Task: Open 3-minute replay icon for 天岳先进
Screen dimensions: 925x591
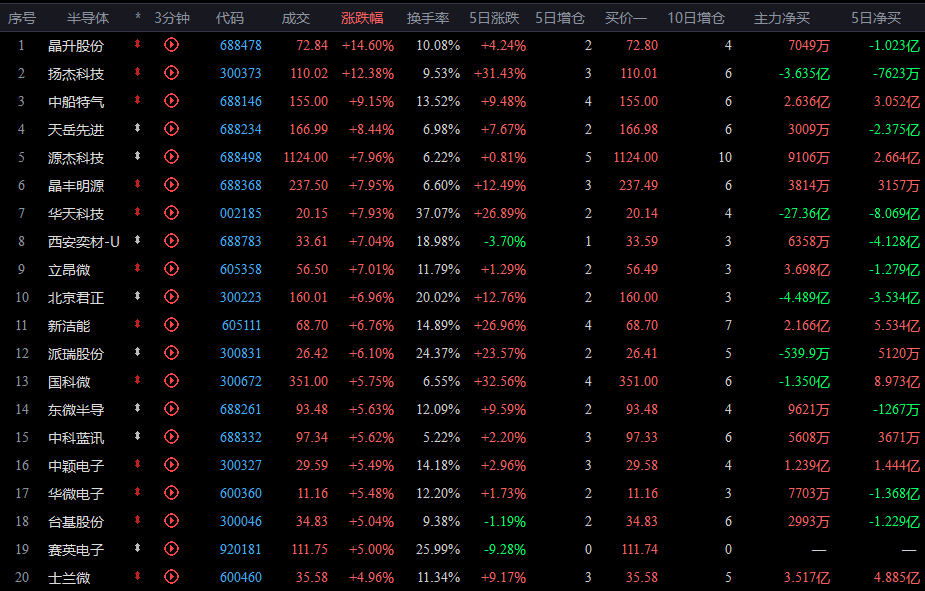Action: click(171, 129)
